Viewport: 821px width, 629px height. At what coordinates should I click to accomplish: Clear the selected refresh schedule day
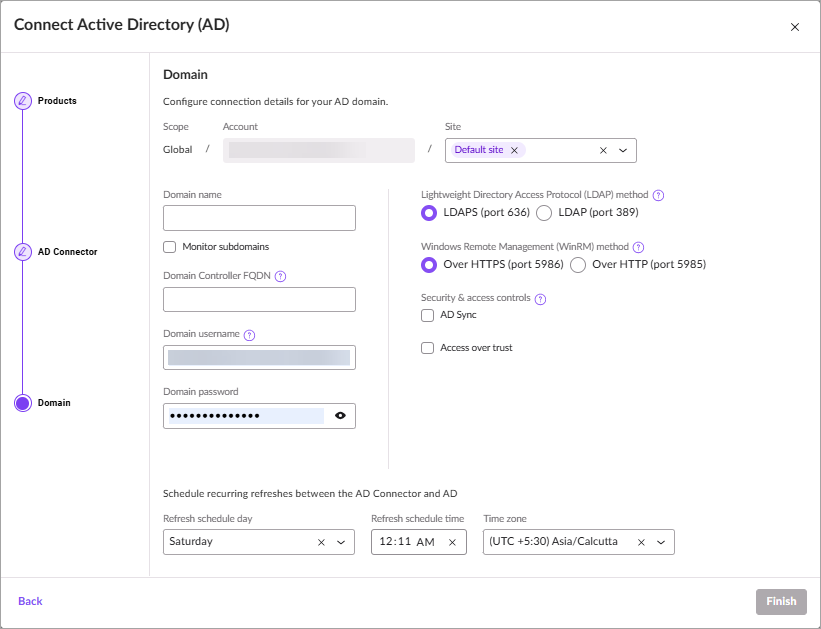click(321, 542)
